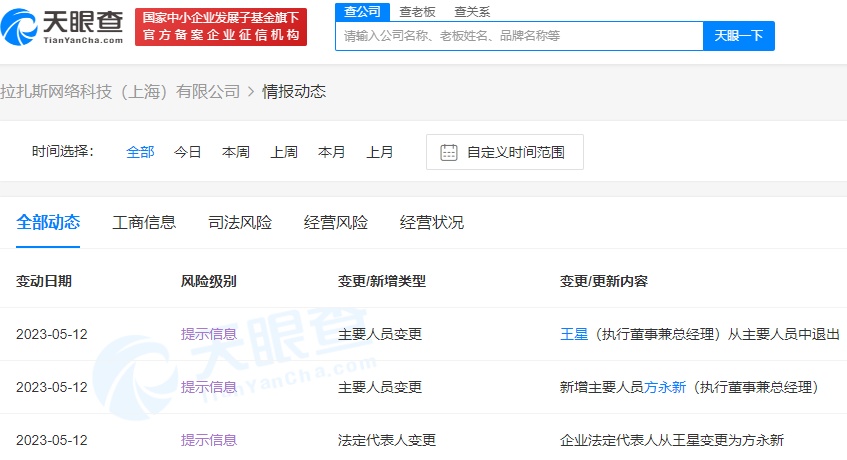Click 主要人员变更 in the 王星 row
Image resolution: width=847 pixels, height=460 pixels.
click(380, 335)
